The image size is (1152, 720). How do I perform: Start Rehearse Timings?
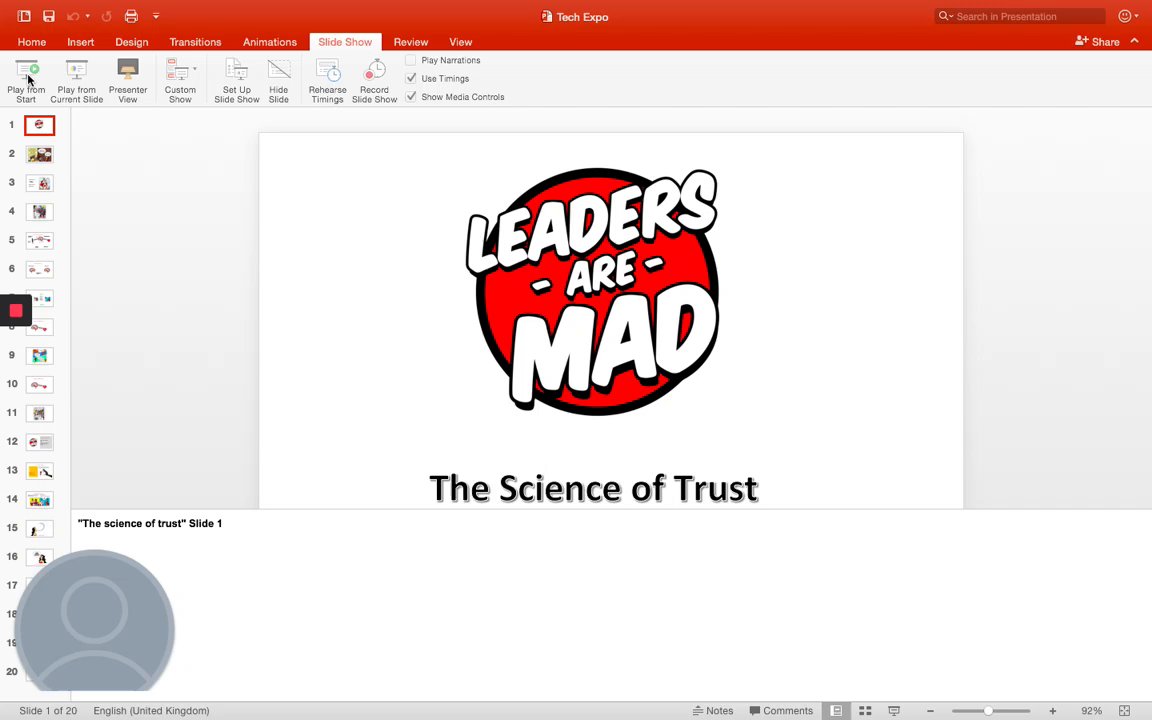(327, 81)
